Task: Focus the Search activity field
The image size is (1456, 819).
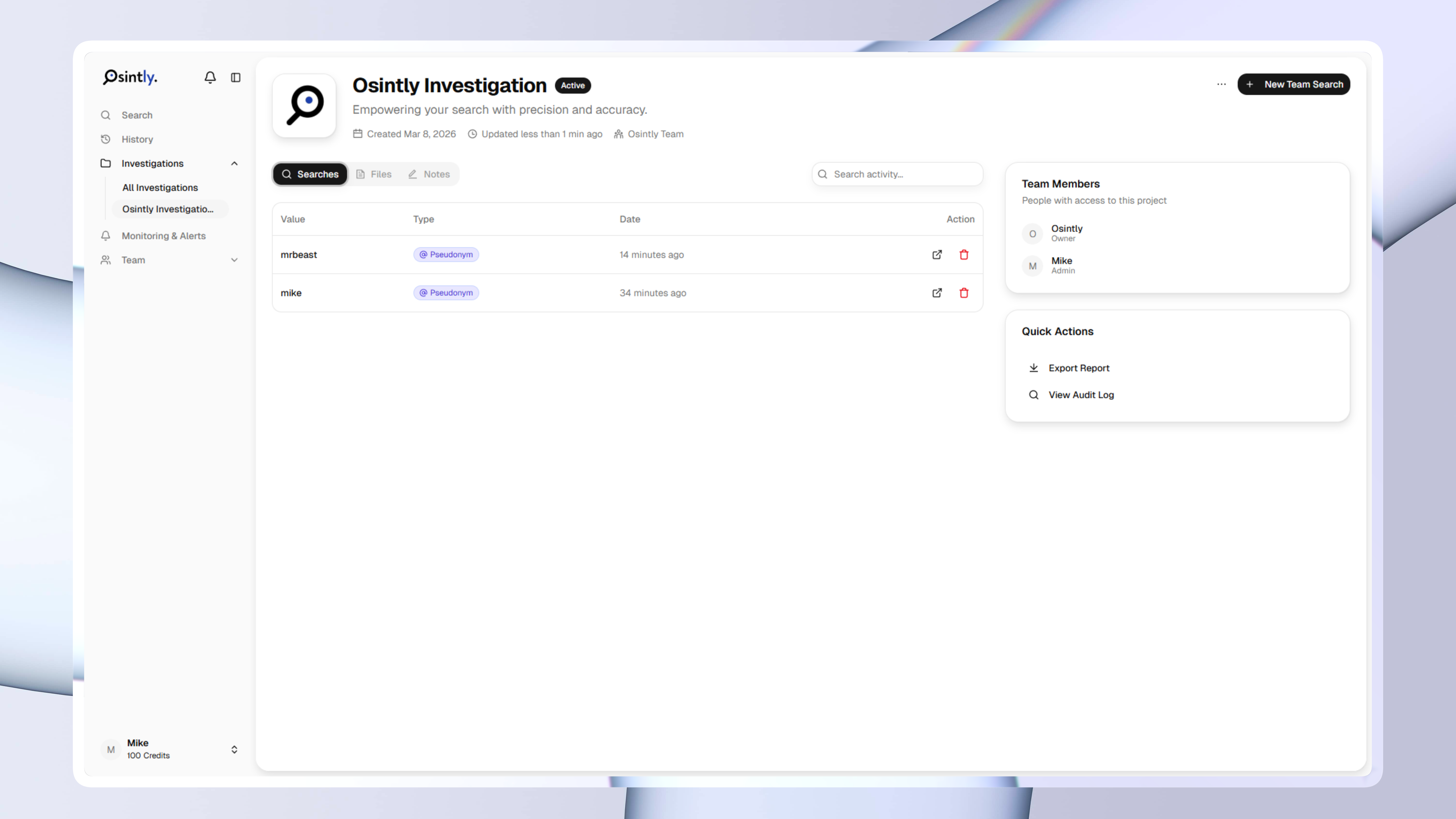Action: click(x=897, y=174)
